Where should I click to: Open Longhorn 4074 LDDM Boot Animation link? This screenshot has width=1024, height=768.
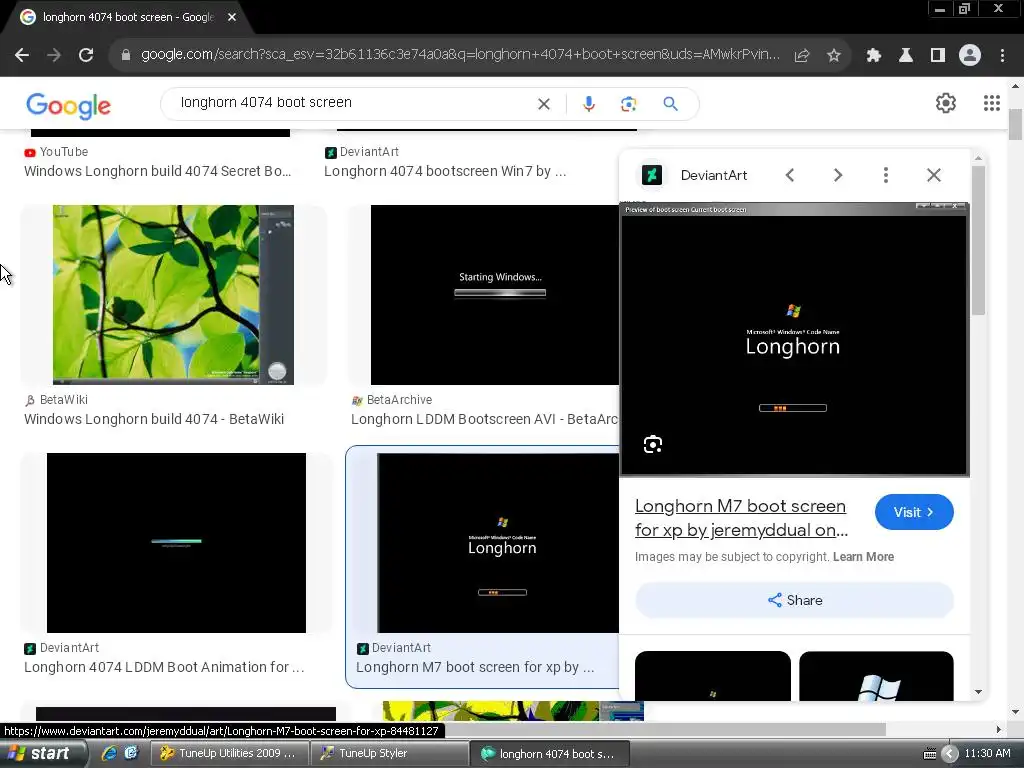click(164, 667)
